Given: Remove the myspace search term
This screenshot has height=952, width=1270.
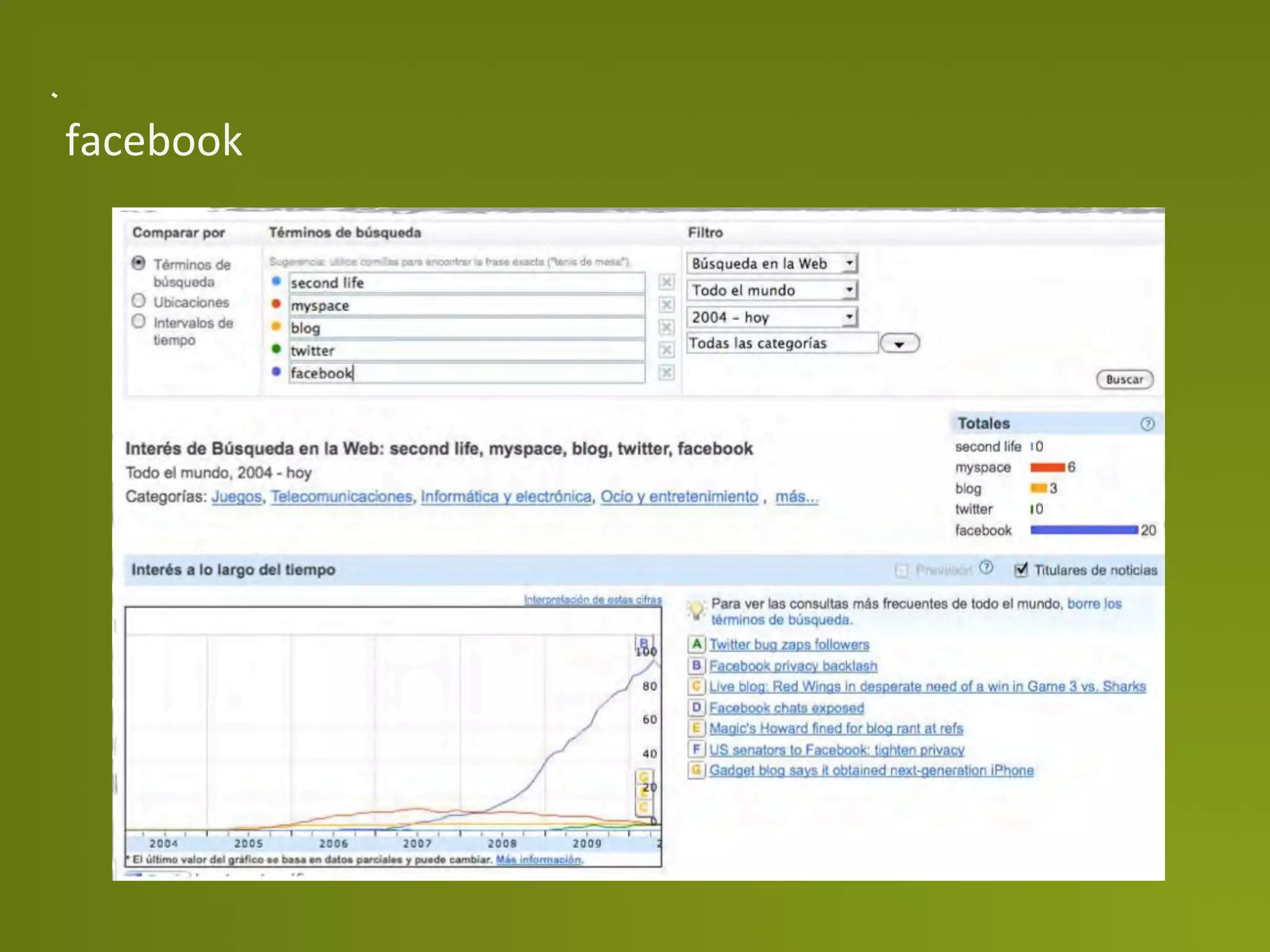Looking at the screenshot, I should [666, 305].
